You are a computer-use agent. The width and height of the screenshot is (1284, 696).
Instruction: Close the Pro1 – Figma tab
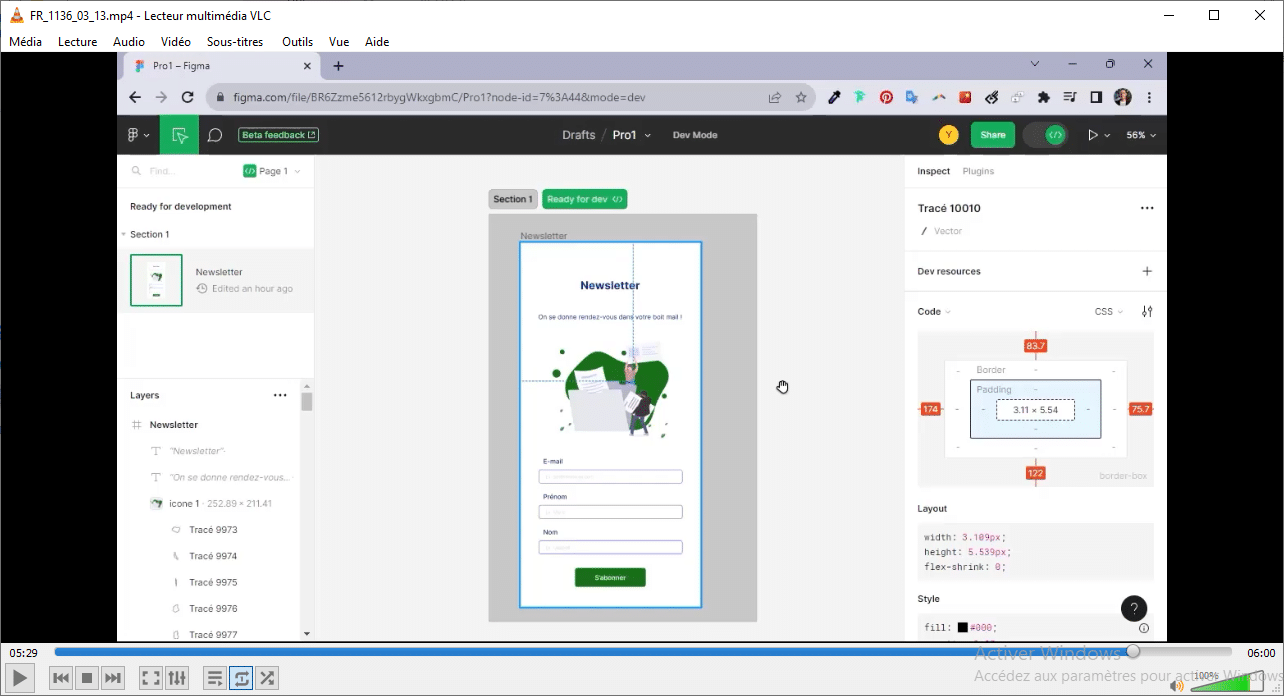point(308,66)
